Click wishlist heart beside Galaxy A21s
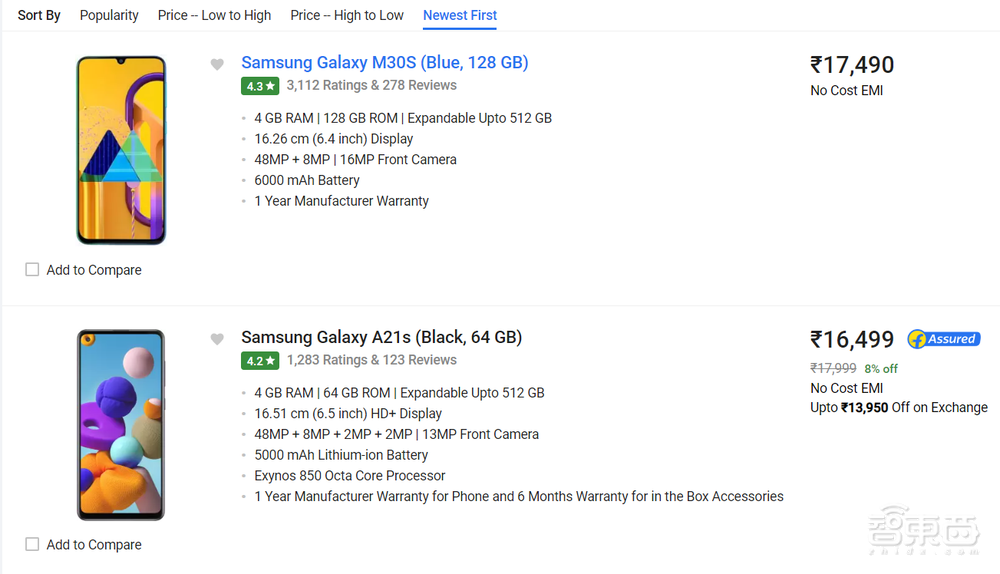 click(x=217, y=340)
